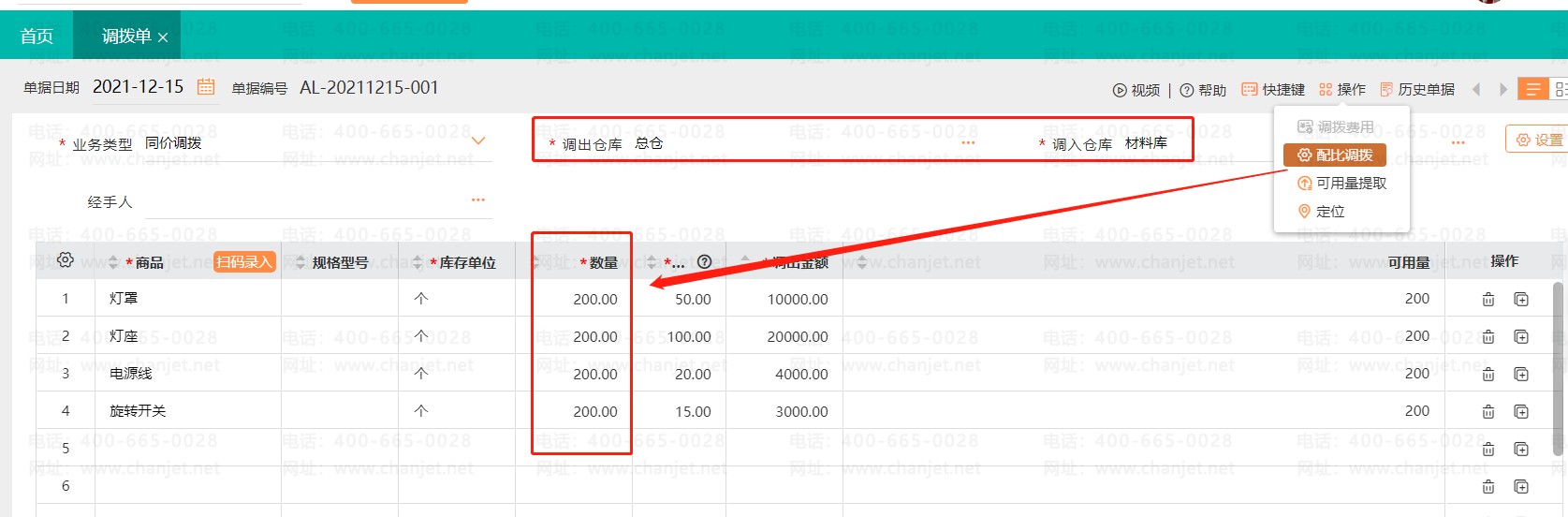Choose 定位 from the menu
This screenshot has height=517, width=1568.
1322,211
